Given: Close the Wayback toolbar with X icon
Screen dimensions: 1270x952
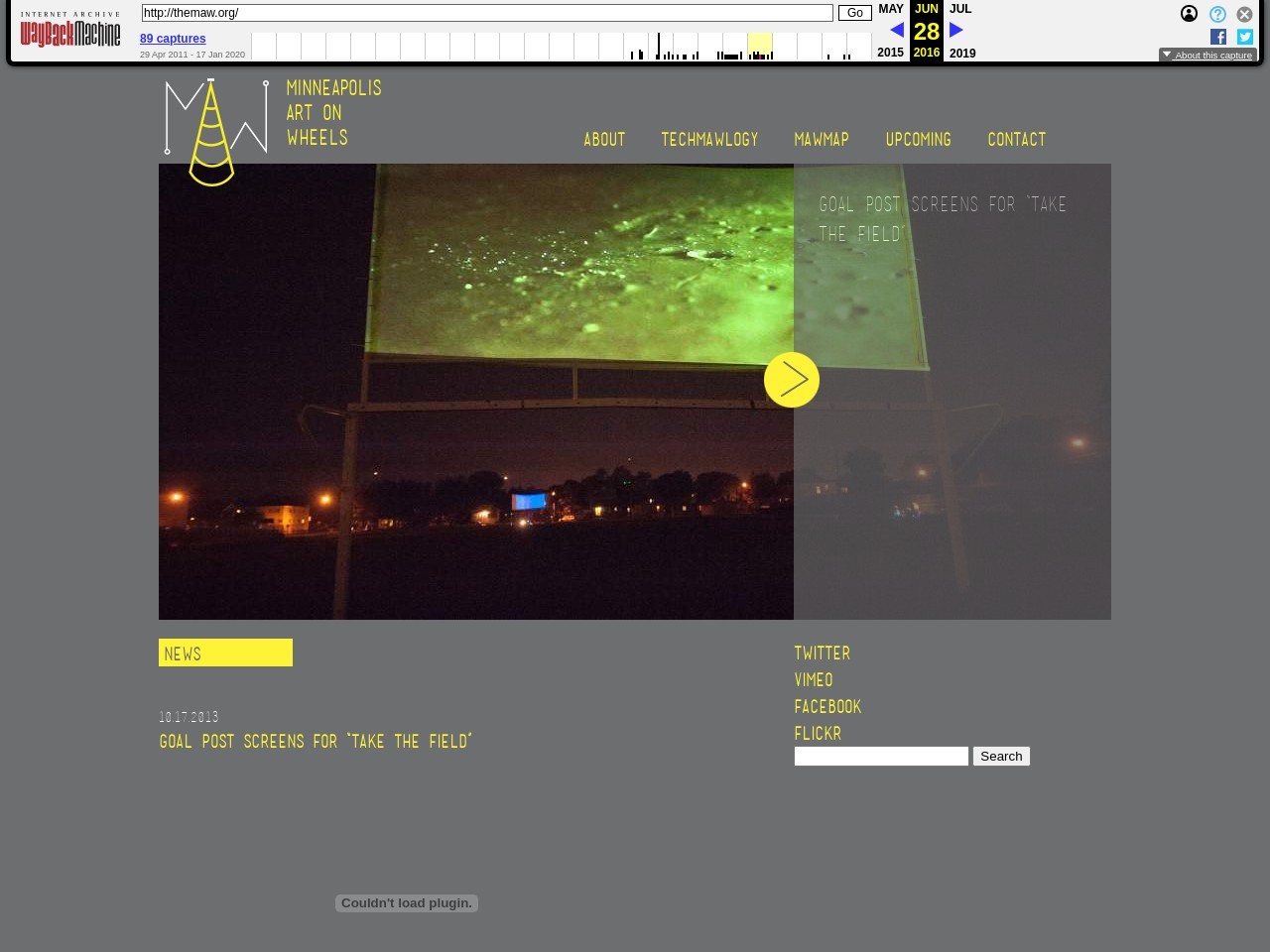Looking at the screenshot, I should 1244,14.
